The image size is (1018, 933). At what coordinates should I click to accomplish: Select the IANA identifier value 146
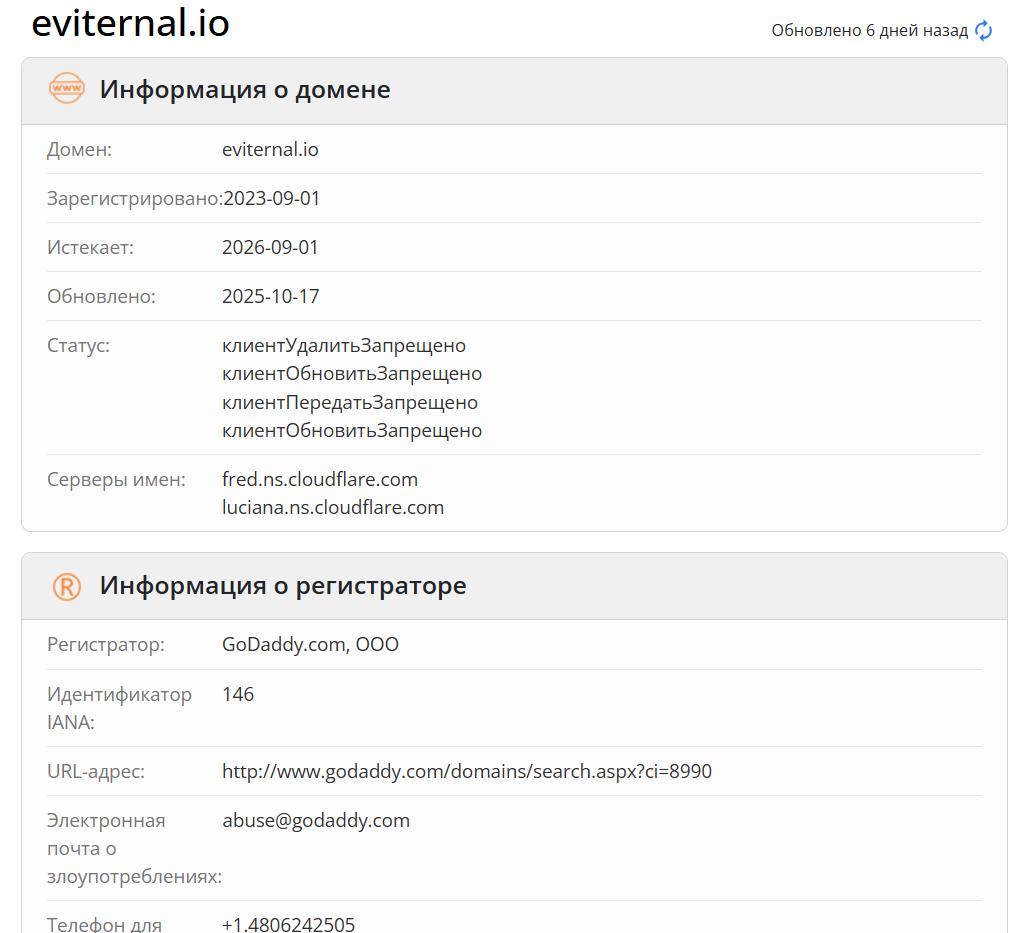click(x=239, y=693)
